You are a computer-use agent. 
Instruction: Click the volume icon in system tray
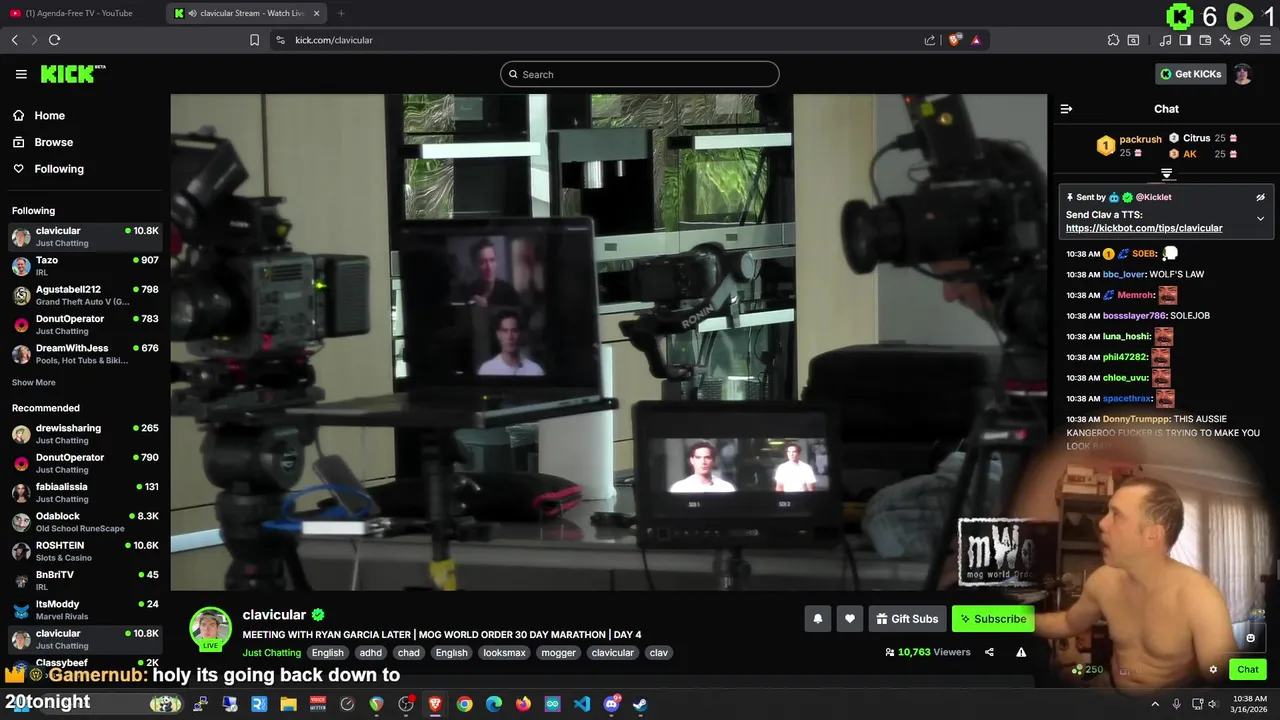click(1212, 704)
